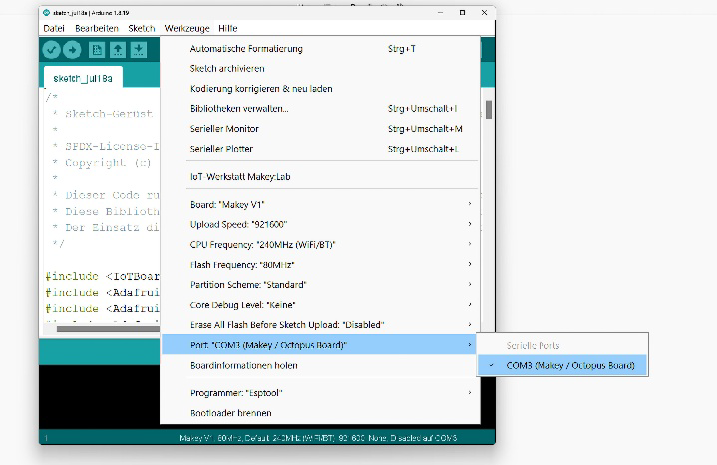
Task: Click the Verify sketch checkmark icon
Action: (x=51, y=50)
